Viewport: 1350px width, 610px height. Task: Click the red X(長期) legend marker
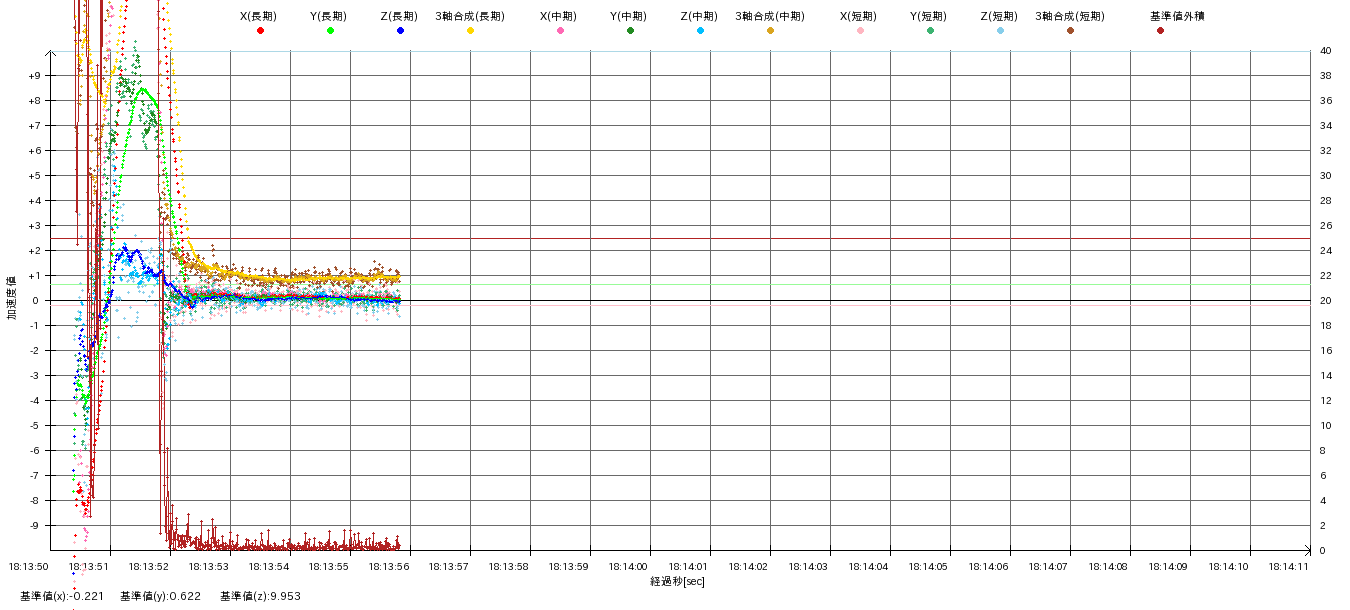click(260, 31)
